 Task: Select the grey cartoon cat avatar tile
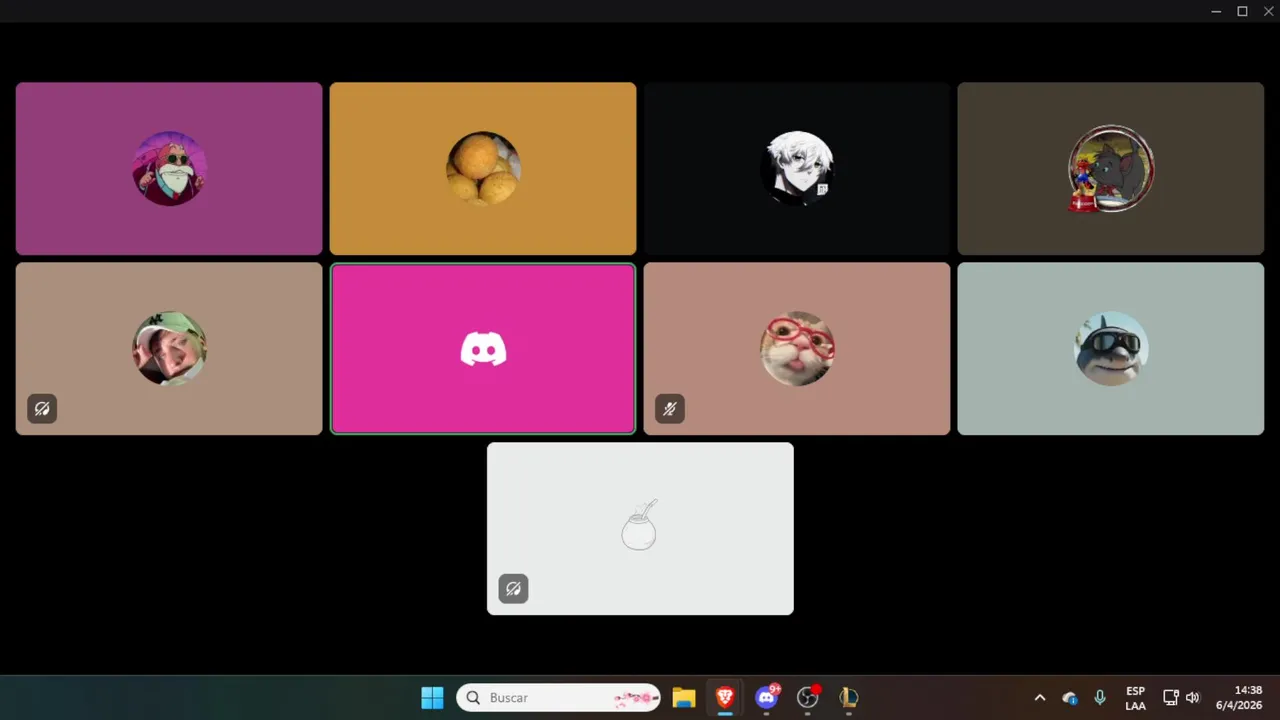(x=1111, y=168)
